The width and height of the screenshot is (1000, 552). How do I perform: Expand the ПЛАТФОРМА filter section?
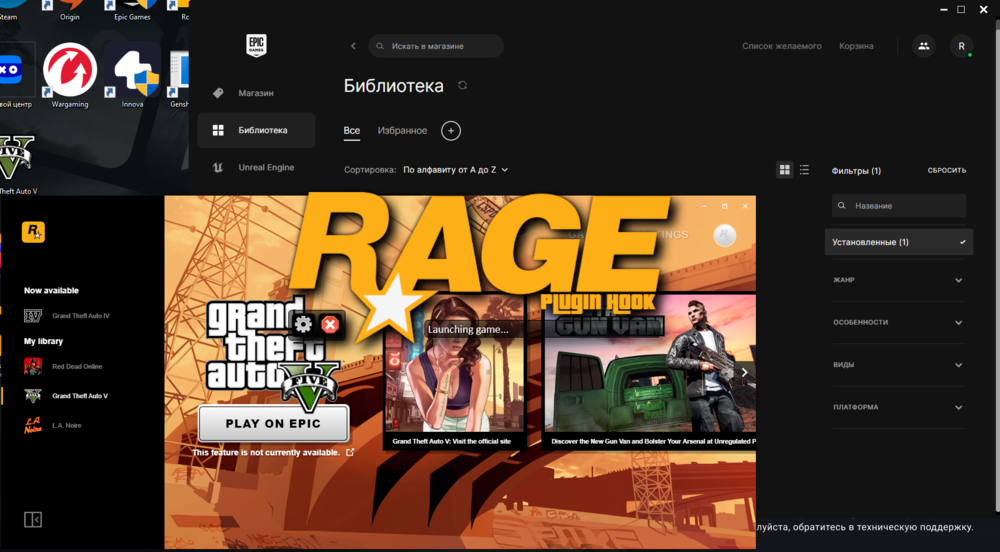coord(899,407)
